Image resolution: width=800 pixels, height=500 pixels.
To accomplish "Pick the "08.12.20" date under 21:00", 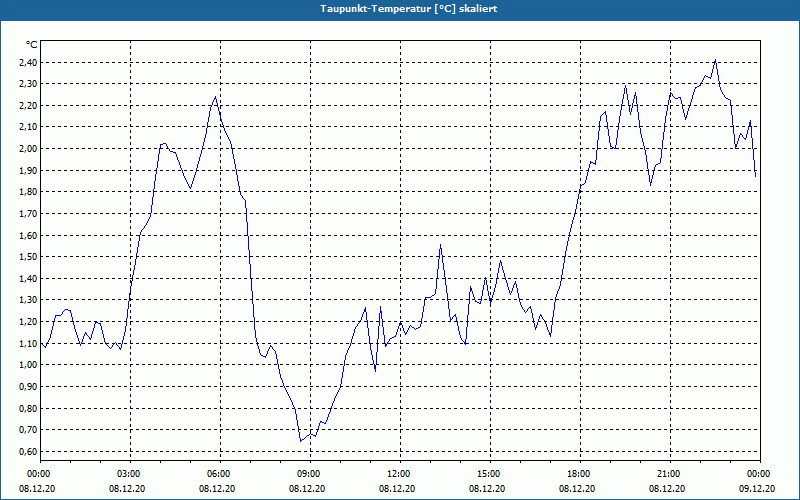I will tap(667, 489).
